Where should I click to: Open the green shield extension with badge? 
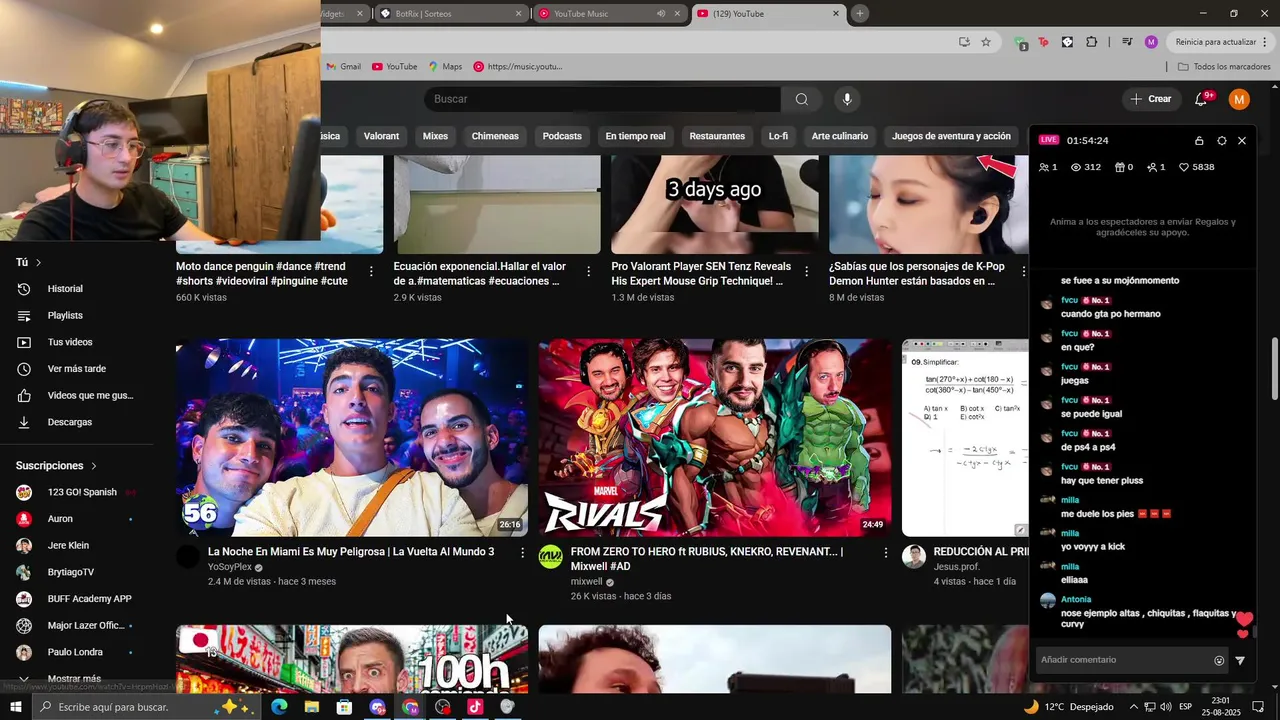click(1020, 43)
